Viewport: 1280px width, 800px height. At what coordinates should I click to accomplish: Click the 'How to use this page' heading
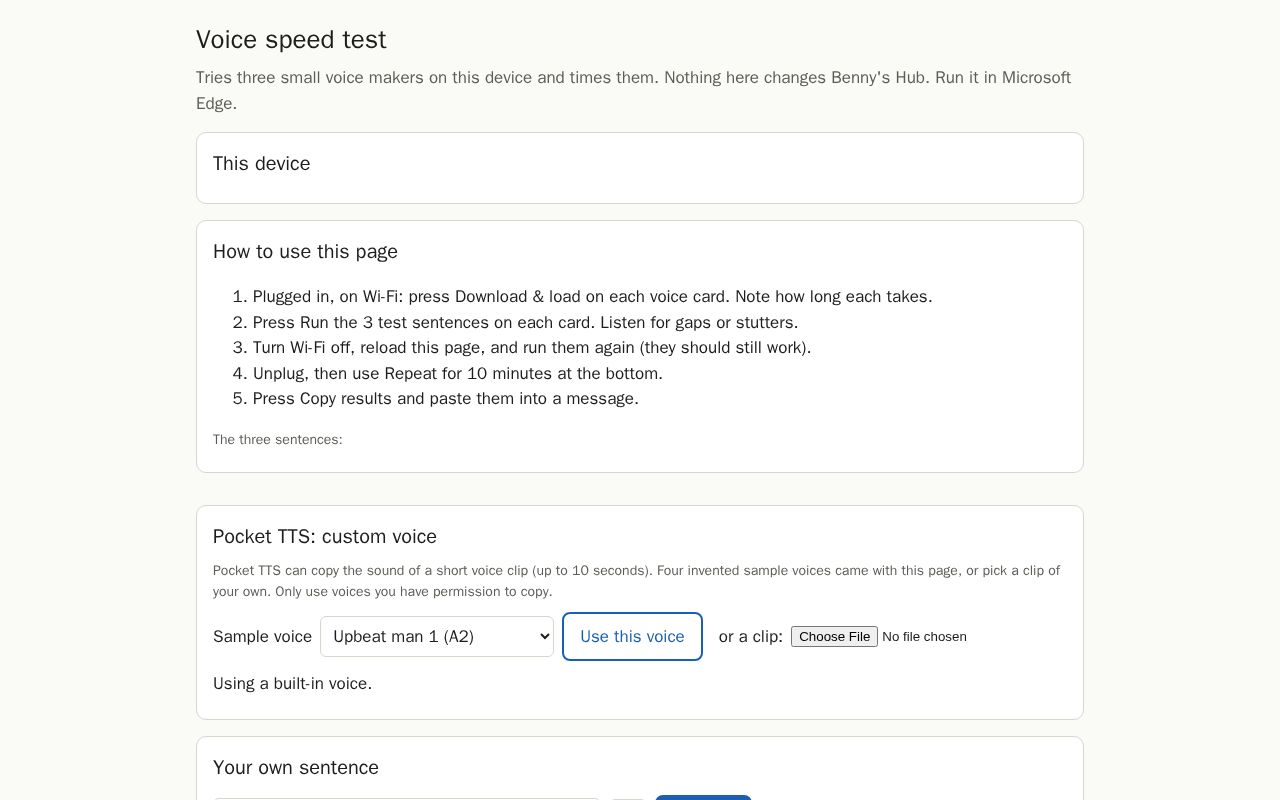click(305, 252)
